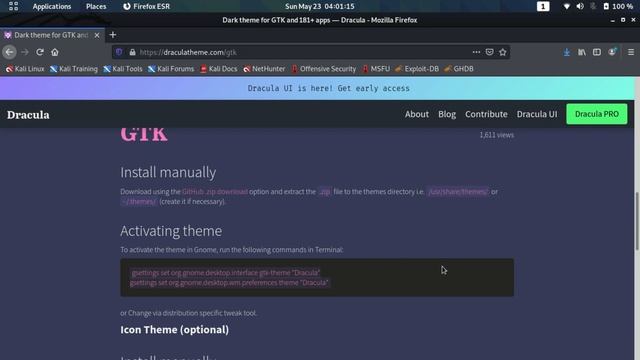
Task: Open the About page
Action: 417,114
